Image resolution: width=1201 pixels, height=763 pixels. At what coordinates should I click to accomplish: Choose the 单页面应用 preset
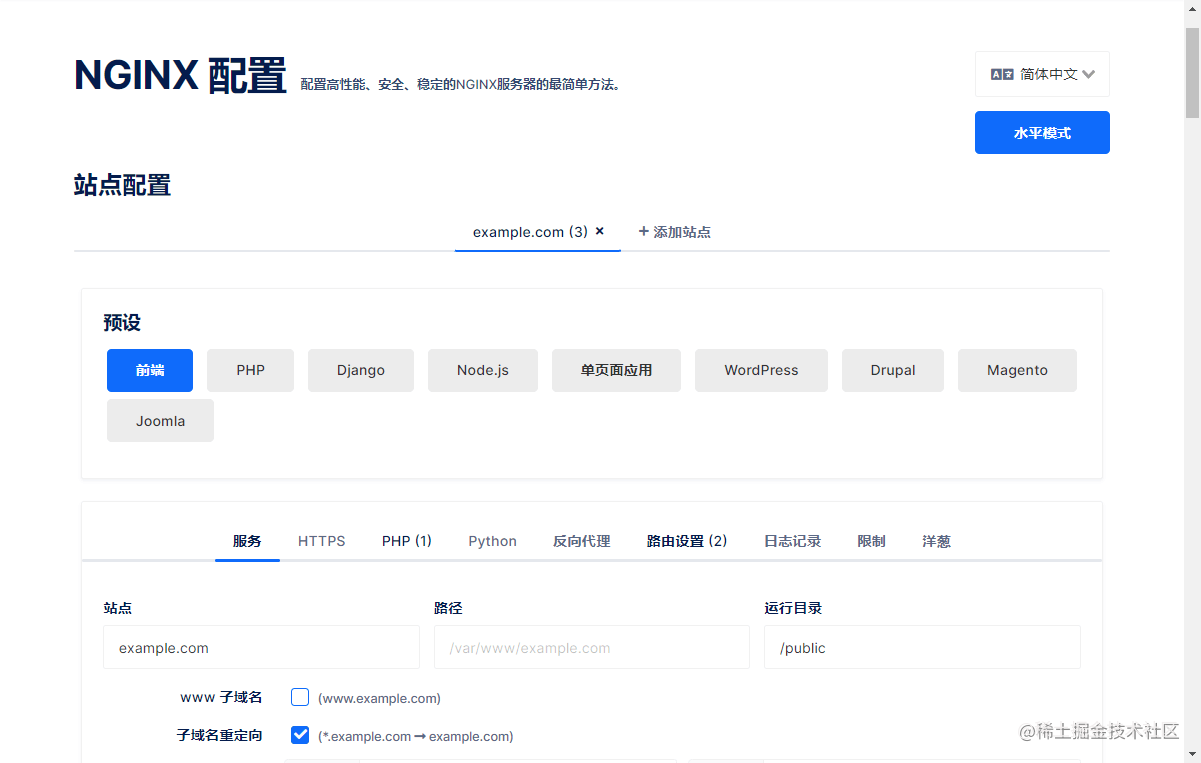[616, 370]
